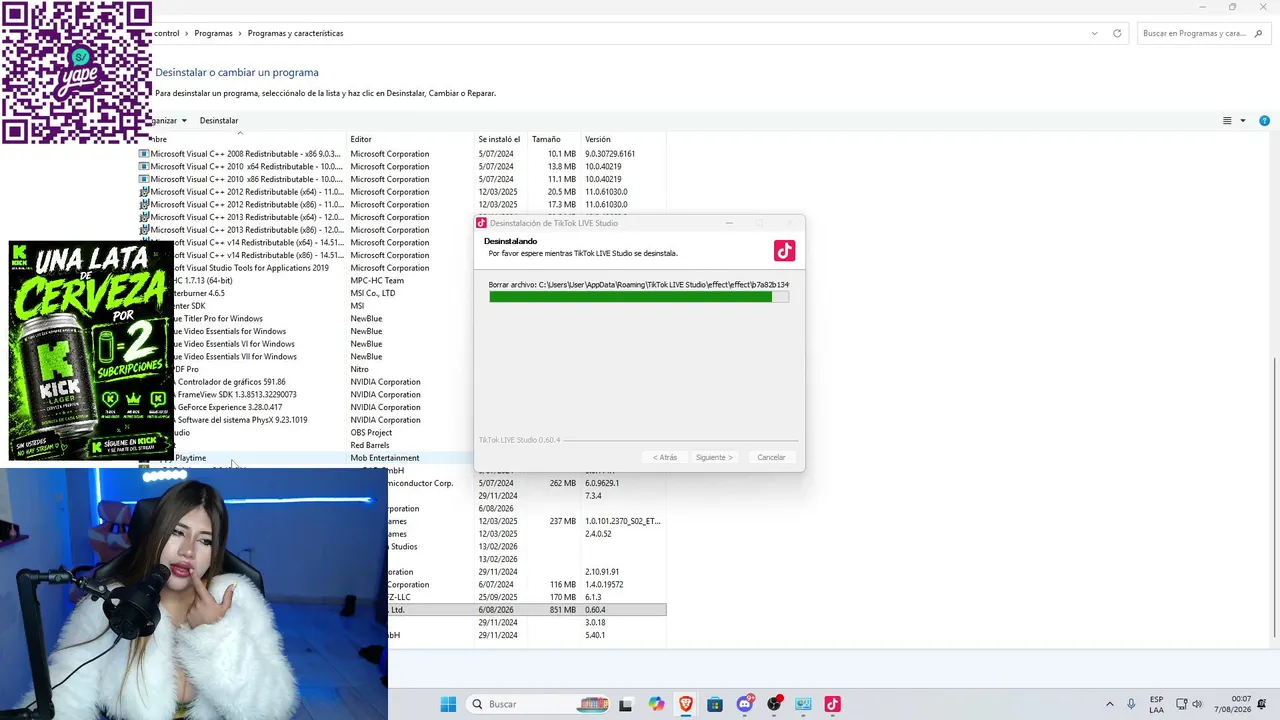This screenshot has height=720, width=1280.
Task: Click the Nitro editor cell
Action: [x=359, y=369]
